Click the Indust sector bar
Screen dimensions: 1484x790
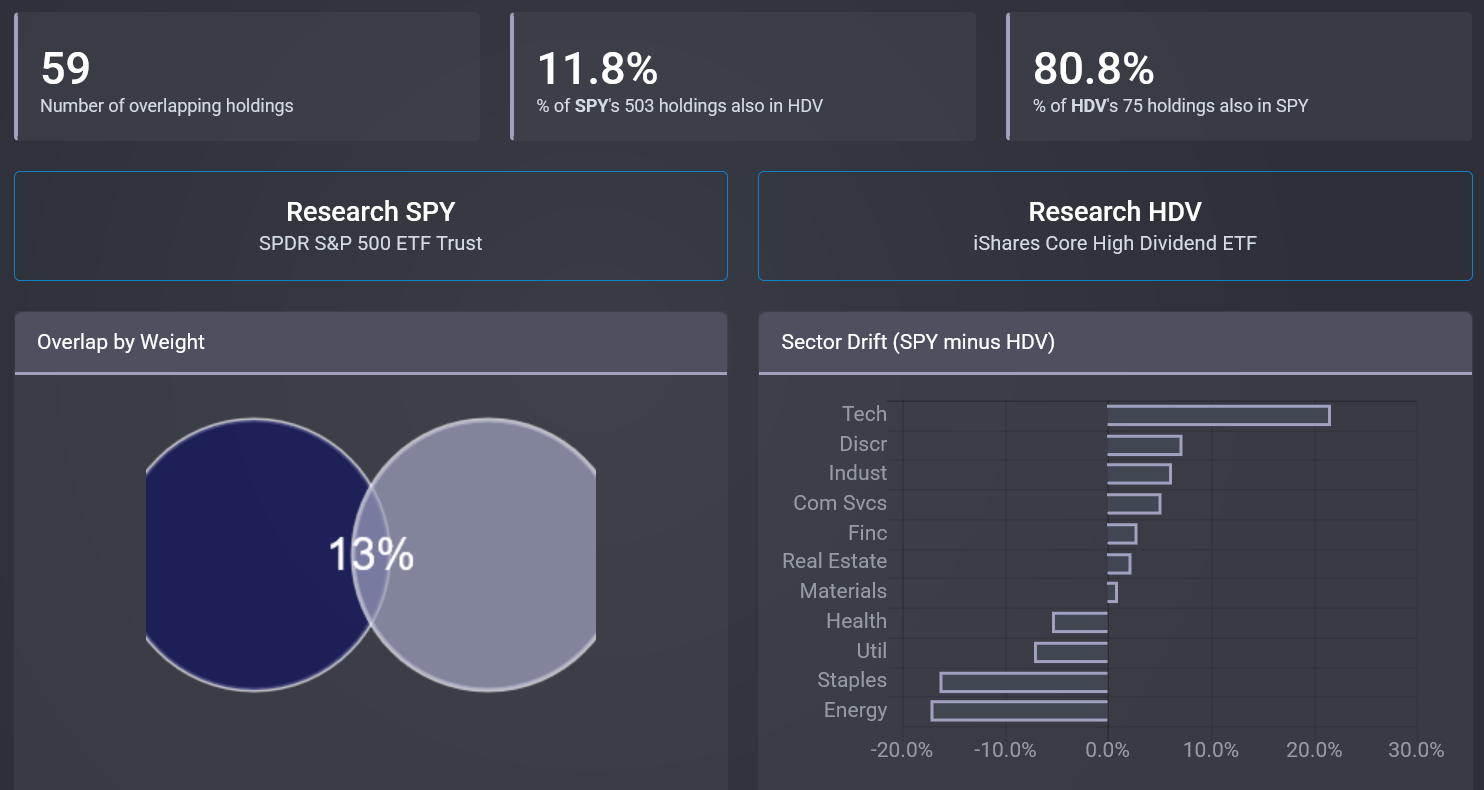click(1139, 474)
